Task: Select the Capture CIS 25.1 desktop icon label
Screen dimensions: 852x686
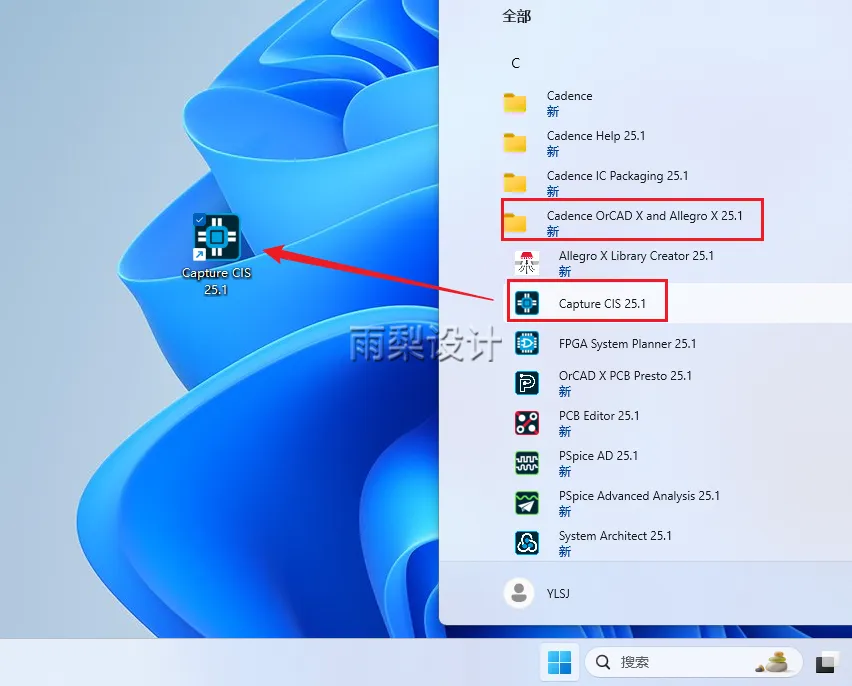Action: pyautogui.click(x=216, y=281)
